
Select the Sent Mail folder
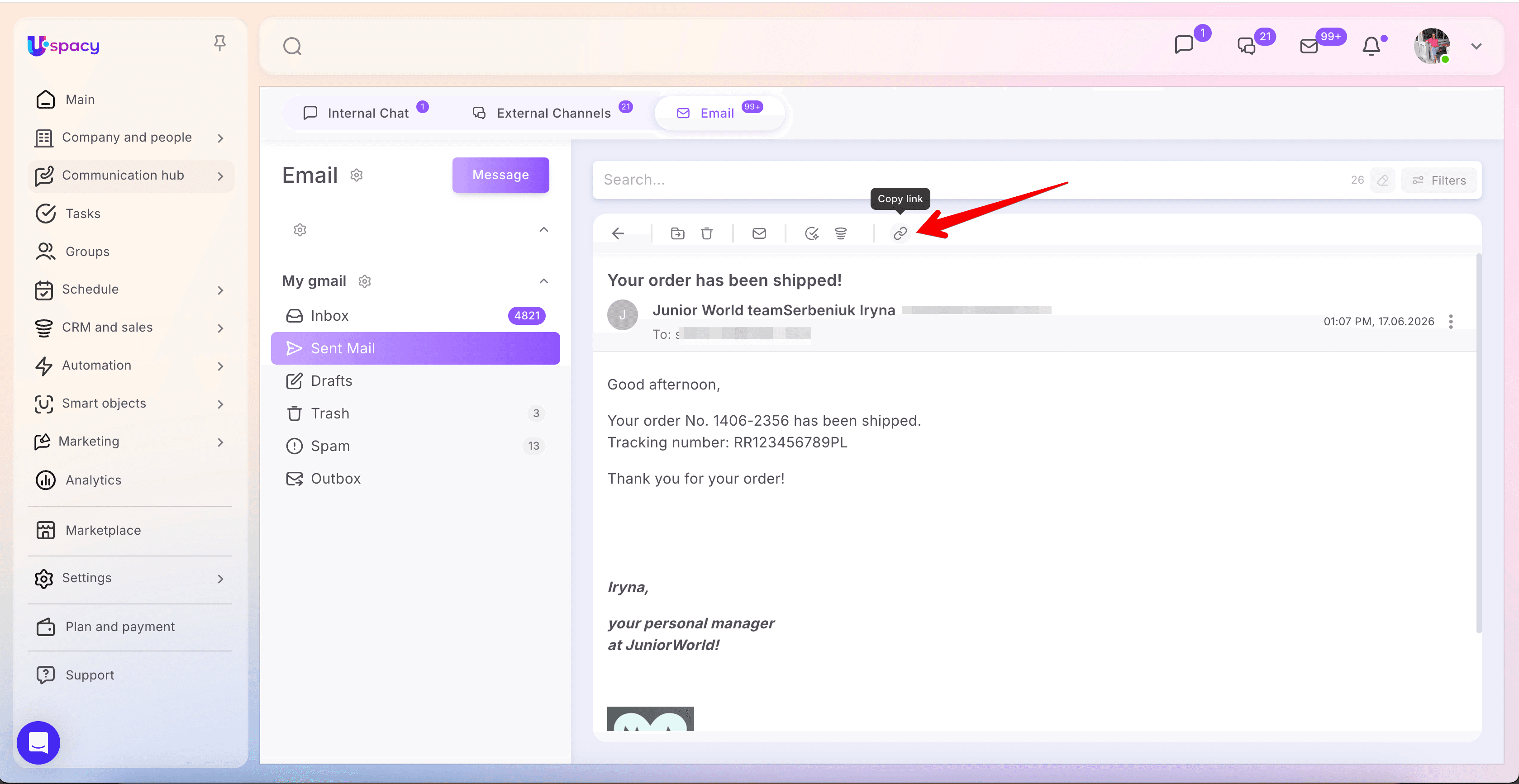point(415,348)
